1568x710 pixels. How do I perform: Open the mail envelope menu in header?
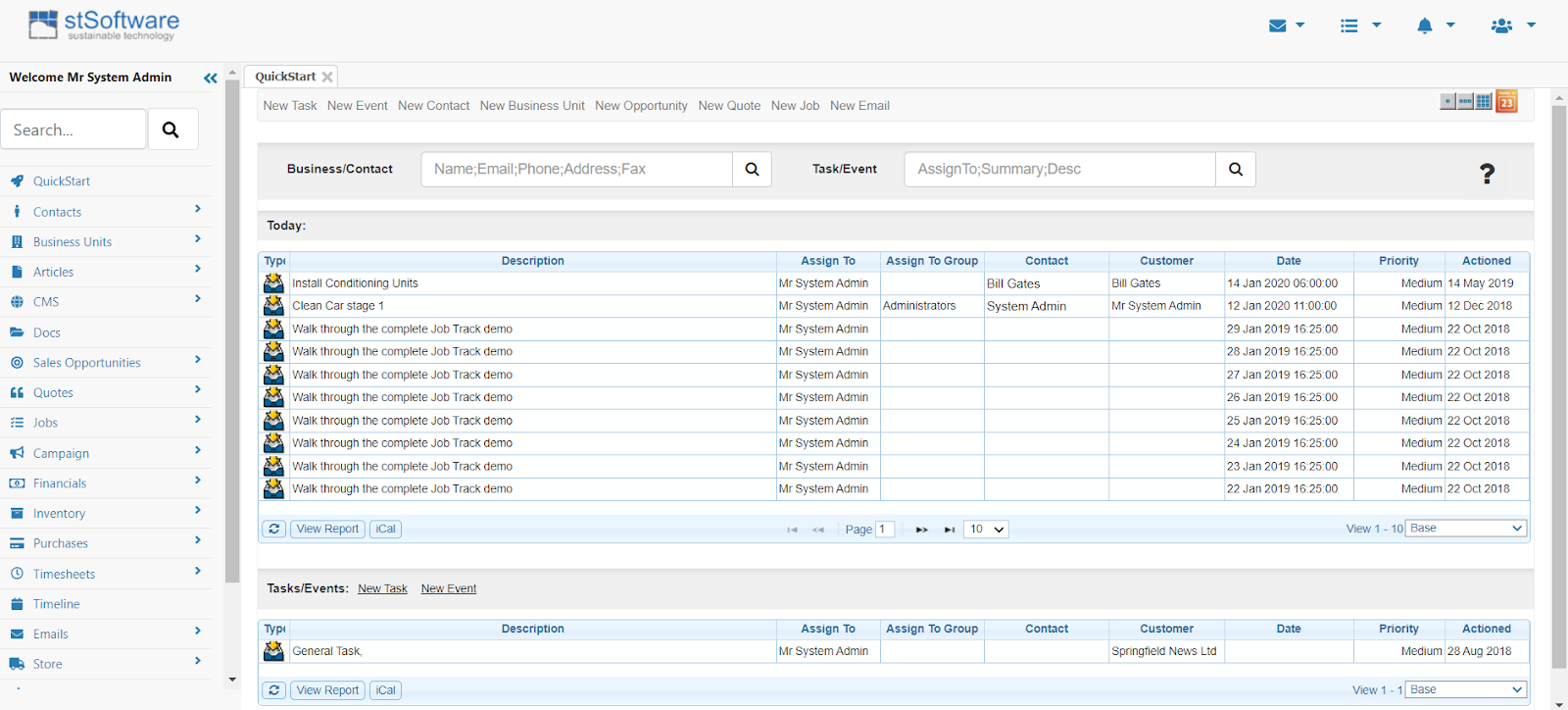click(1287, 25)
